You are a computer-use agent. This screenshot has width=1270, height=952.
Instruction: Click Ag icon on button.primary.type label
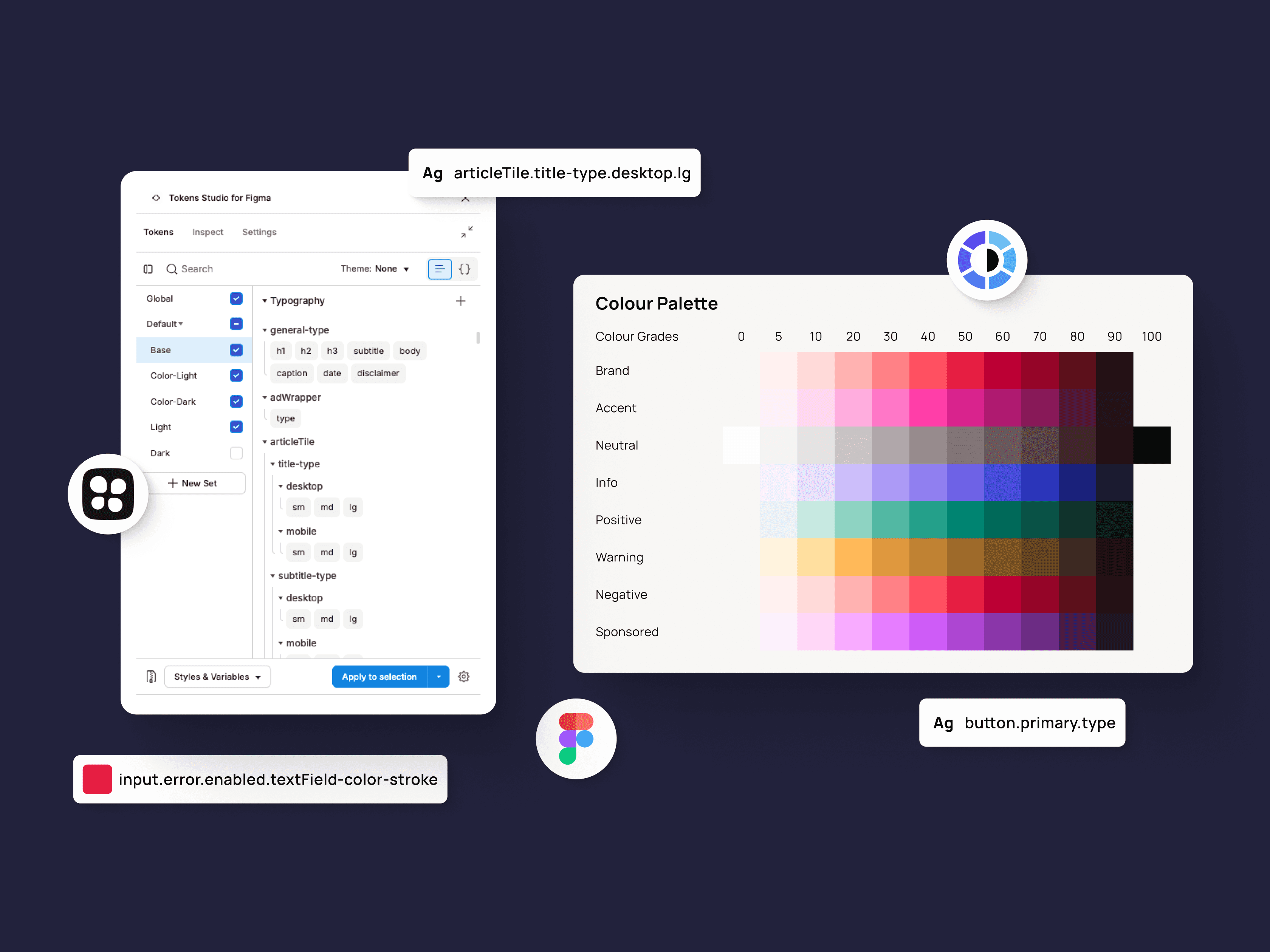pos(943,723)
